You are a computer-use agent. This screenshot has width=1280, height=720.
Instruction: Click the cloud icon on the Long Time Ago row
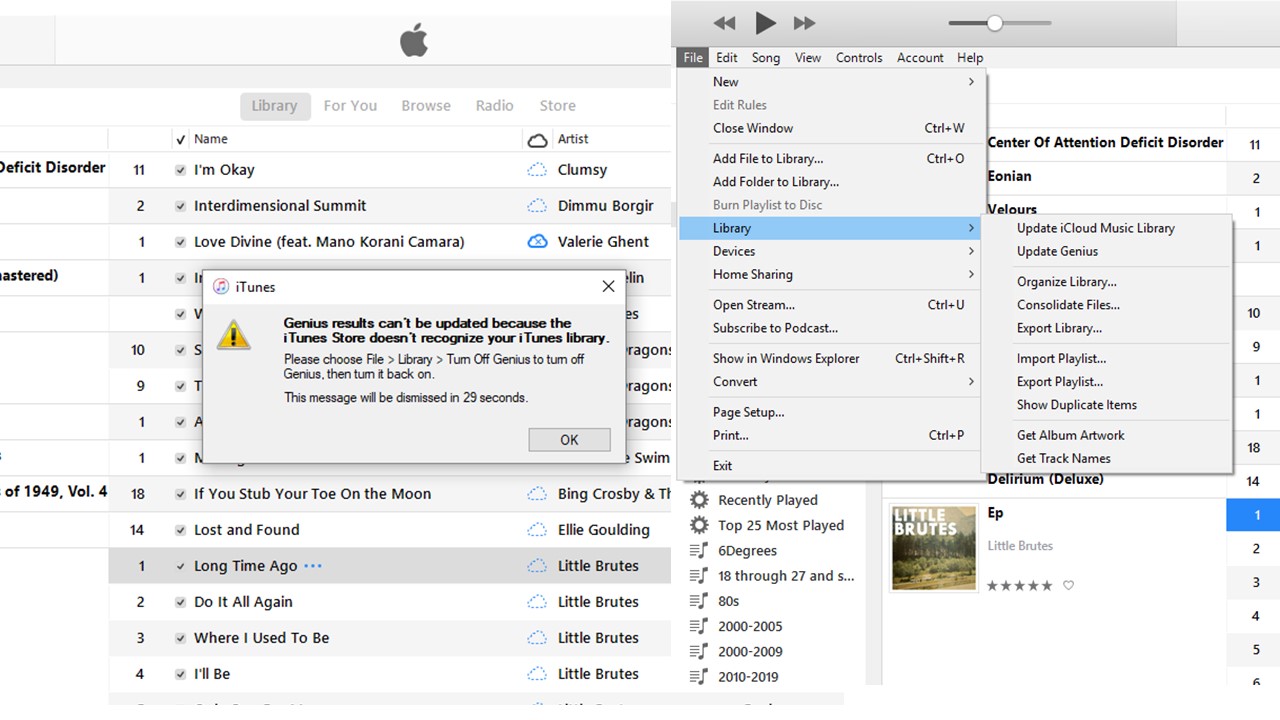[x=537, y=566]
